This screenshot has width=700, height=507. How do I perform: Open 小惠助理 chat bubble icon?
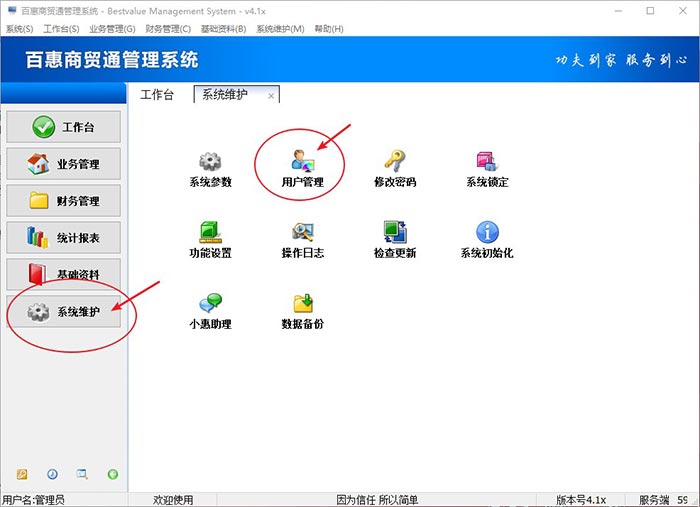point(210,303)
